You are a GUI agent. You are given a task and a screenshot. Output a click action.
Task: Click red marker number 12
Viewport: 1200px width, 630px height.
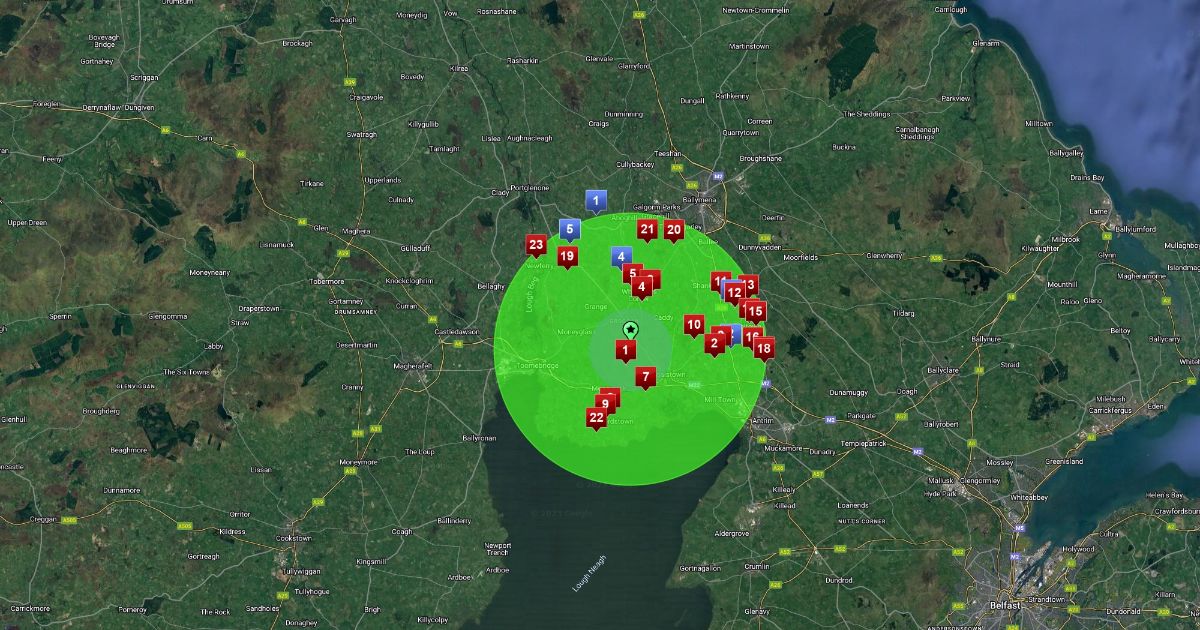734,293
